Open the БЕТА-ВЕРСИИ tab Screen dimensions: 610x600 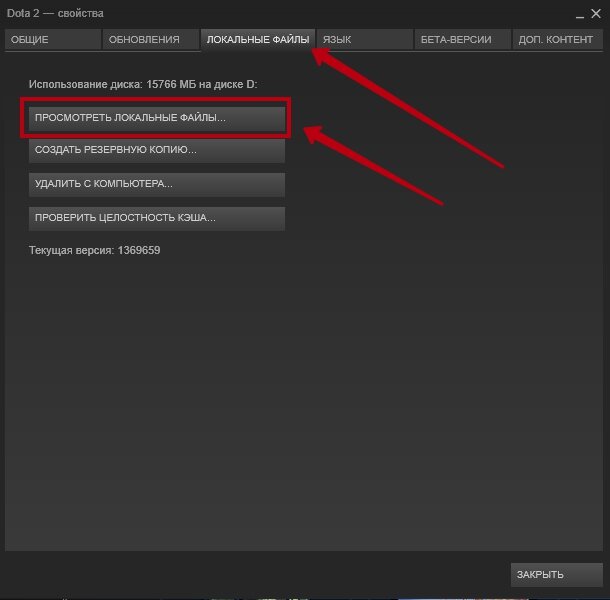(463, 39)
